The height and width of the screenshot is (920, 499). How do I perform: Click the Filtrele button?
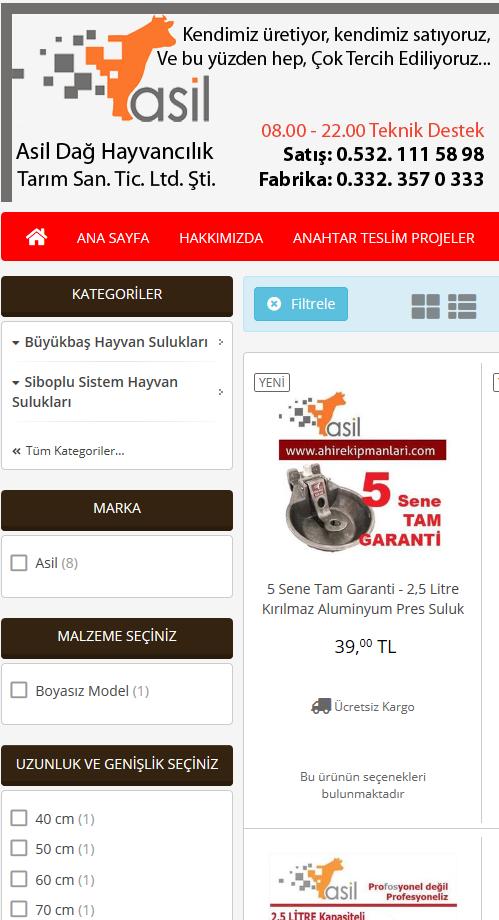click(x=301, y=304)
